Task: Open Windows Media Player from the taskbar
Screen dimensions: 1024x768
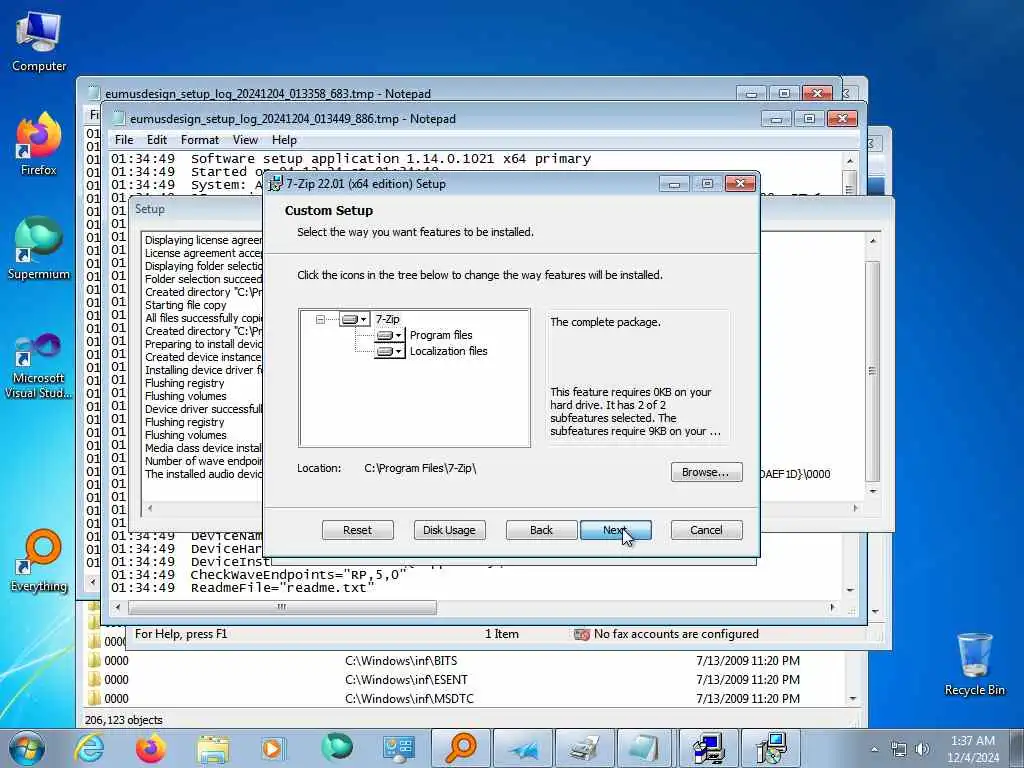Action: (x=274, y=748)
